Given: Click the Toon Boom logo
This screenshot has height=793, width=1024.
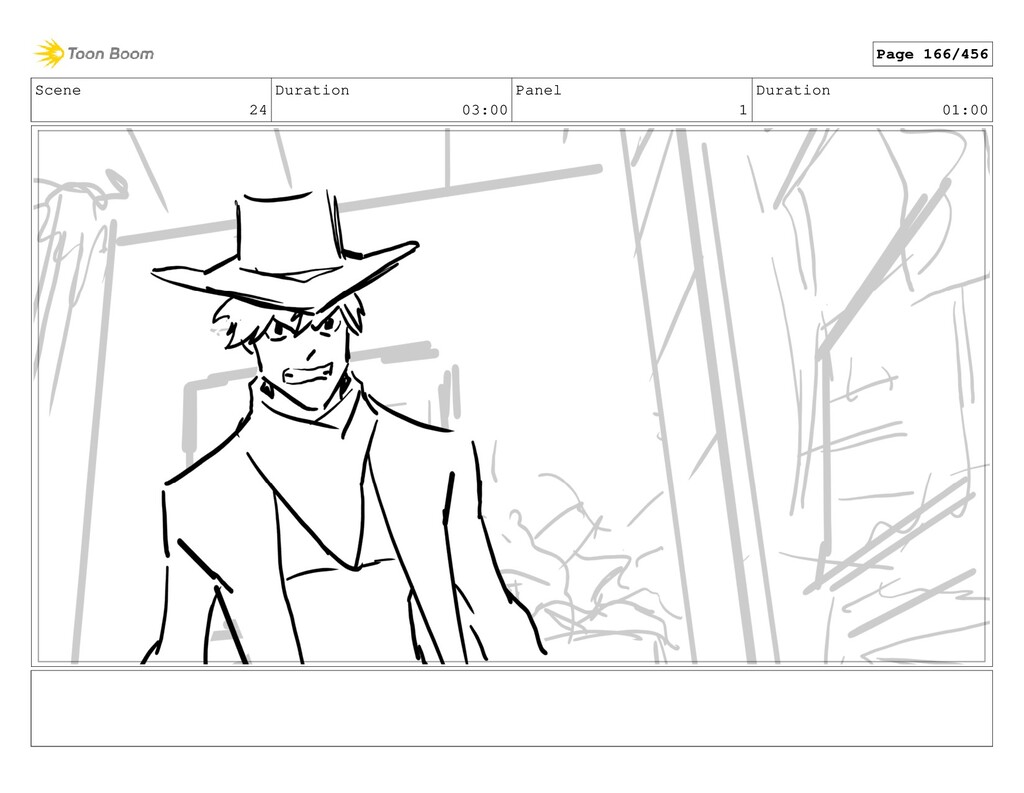Looking at the screenshot, I should coord(94,54).
